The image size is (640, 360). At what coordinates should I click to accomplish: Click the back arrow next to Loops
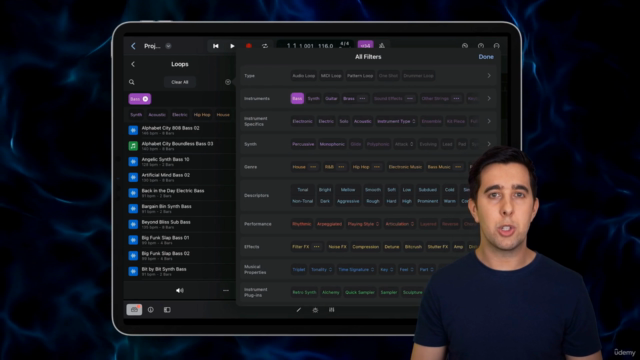133,64
